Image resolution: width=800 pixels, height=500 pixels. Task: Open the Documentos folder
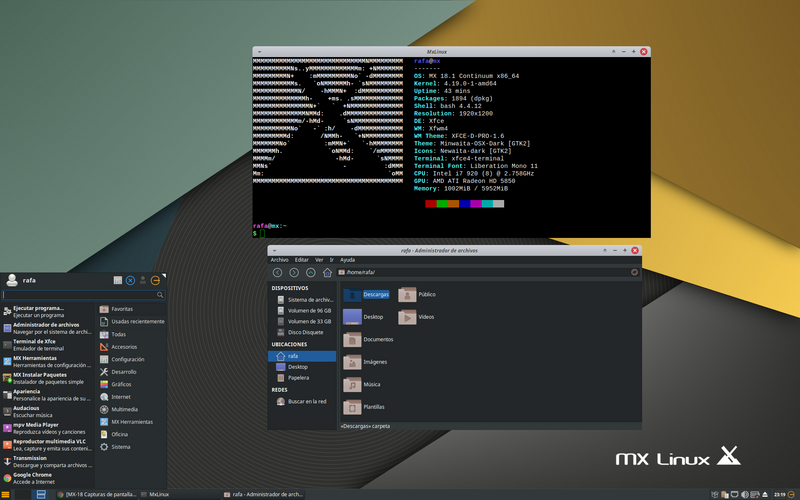click(368, 339)
